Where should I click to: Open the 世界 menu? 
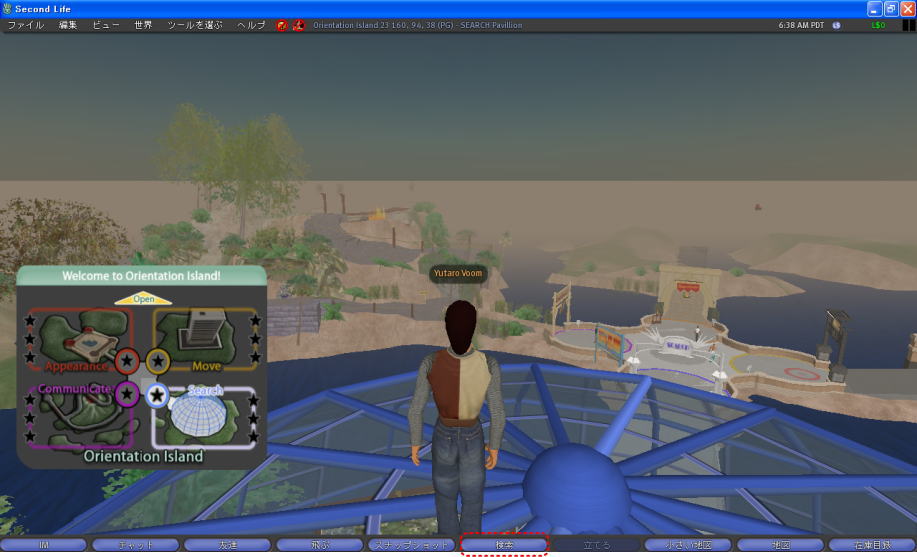click(143, 25)
